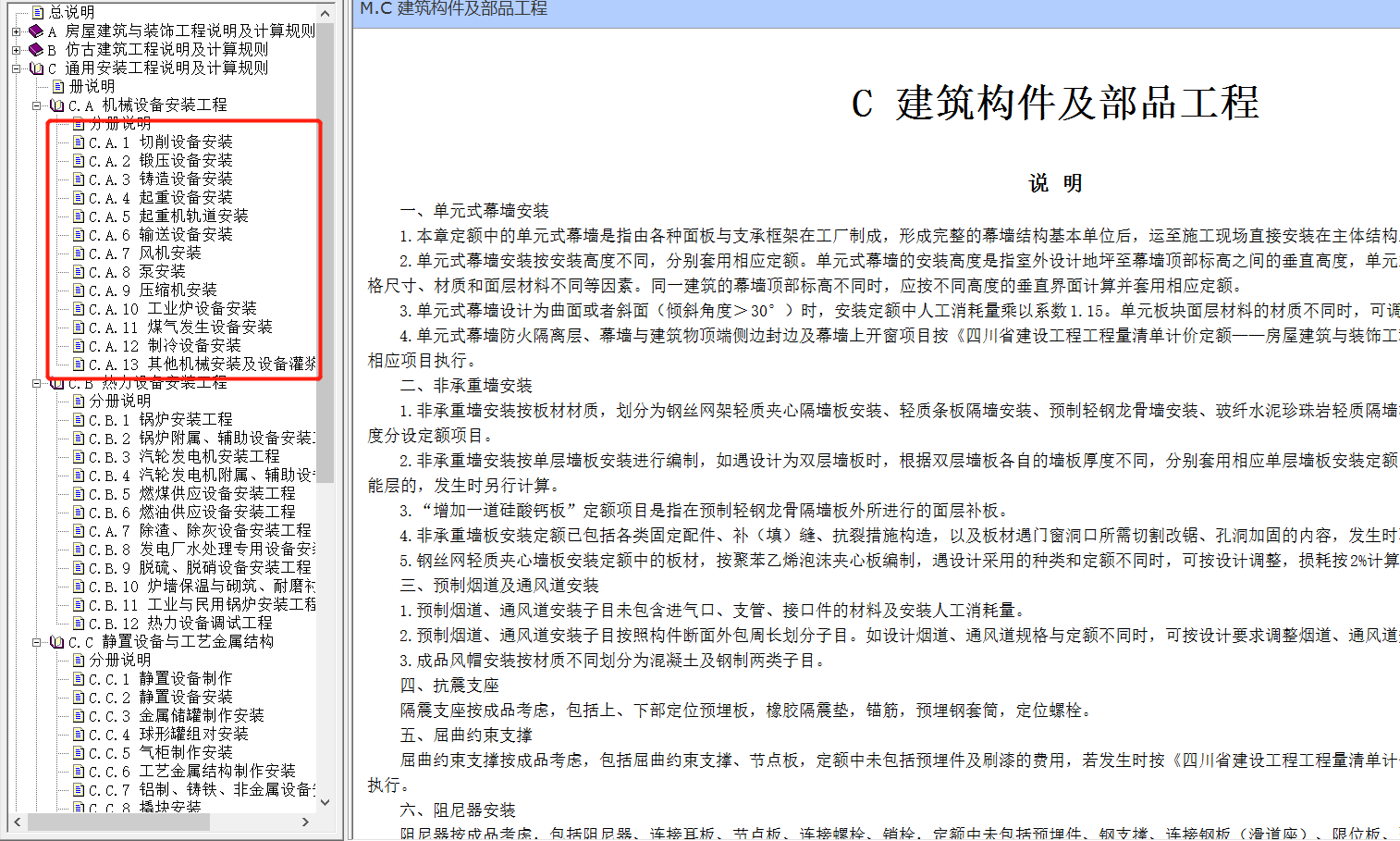
Task: Select C.B.8 发电厂水处理专用设备安装
Action: (x=202, y=549)
